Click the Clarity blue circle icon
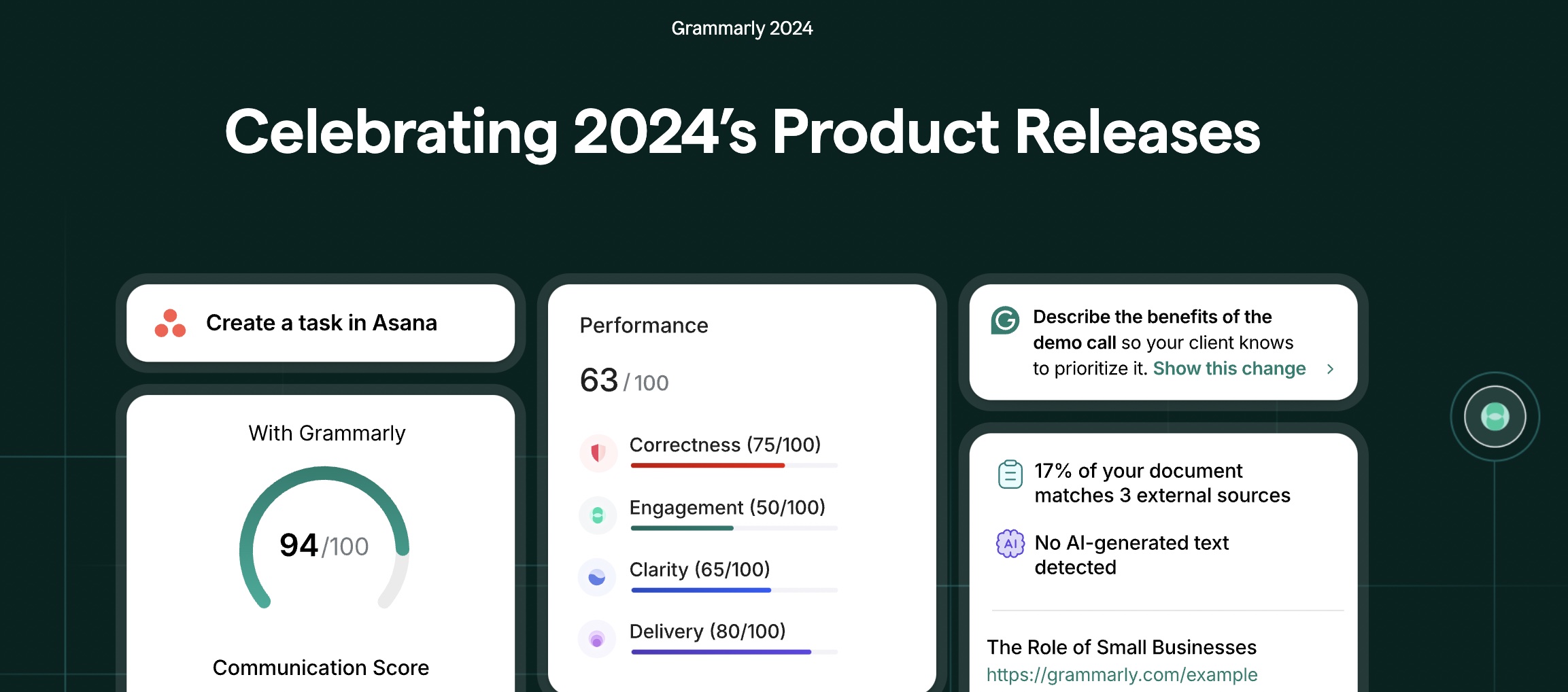 tap(597, 577)
